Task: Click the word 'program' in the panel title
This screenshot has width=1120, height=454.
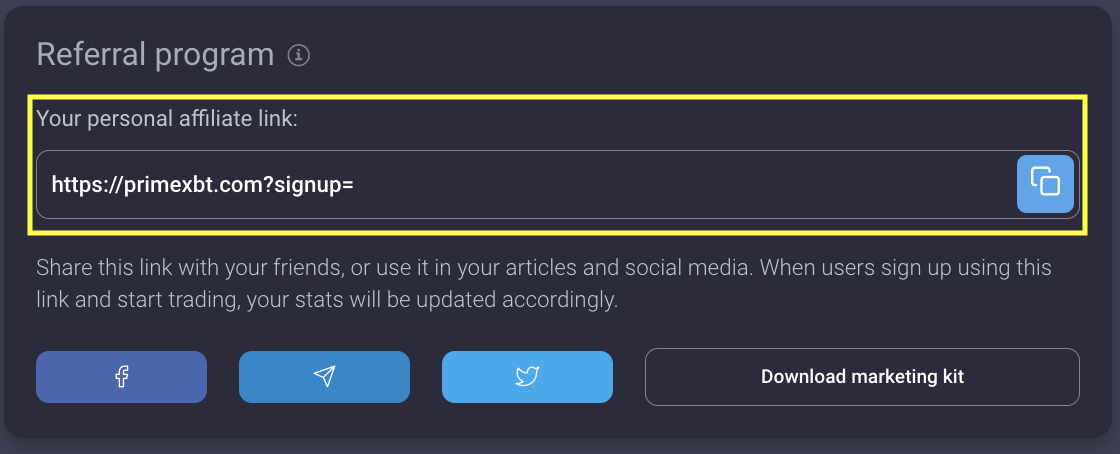Action: (214, 55)
